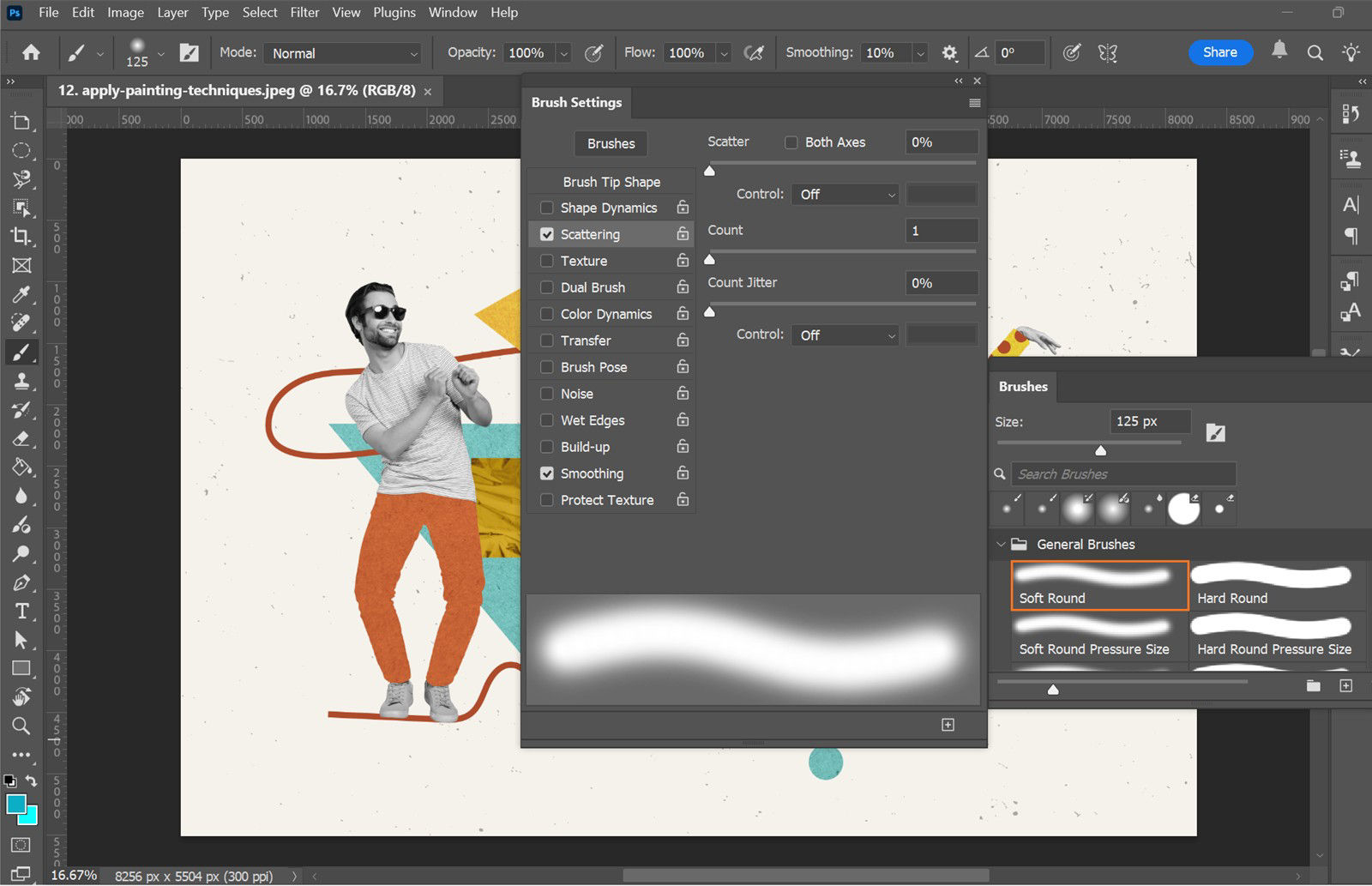This screenshot has height=886, width=1372.
Task: Enable the Wet Edges option
Action: tap(546, 420)
